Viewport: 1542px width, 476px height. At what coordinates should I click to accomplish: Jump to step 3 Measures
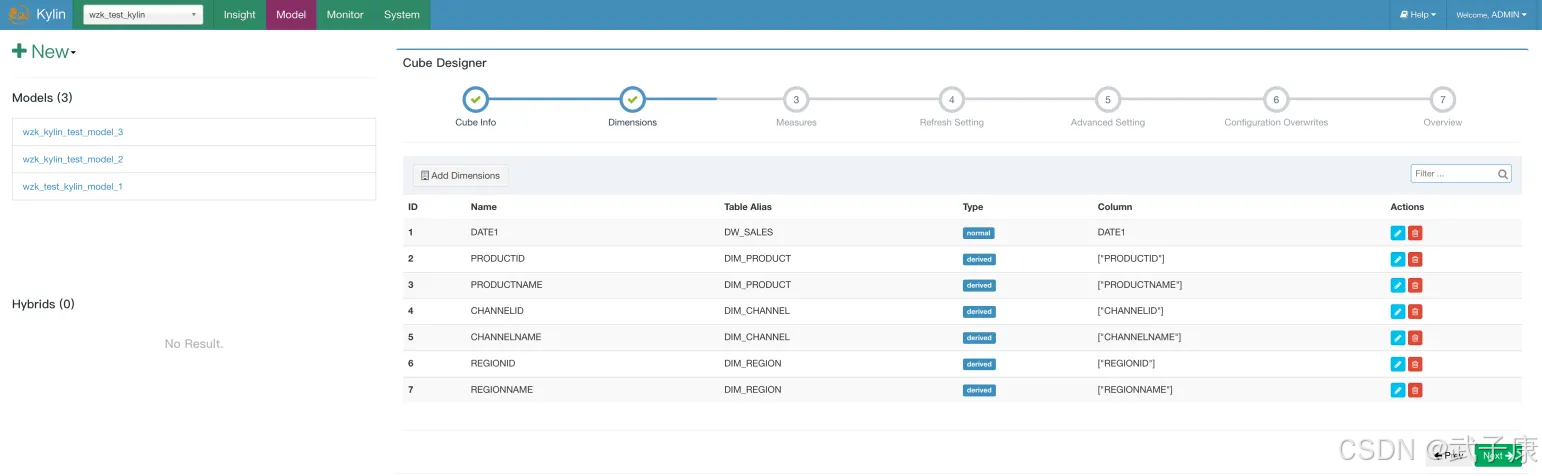coord(796,100)
